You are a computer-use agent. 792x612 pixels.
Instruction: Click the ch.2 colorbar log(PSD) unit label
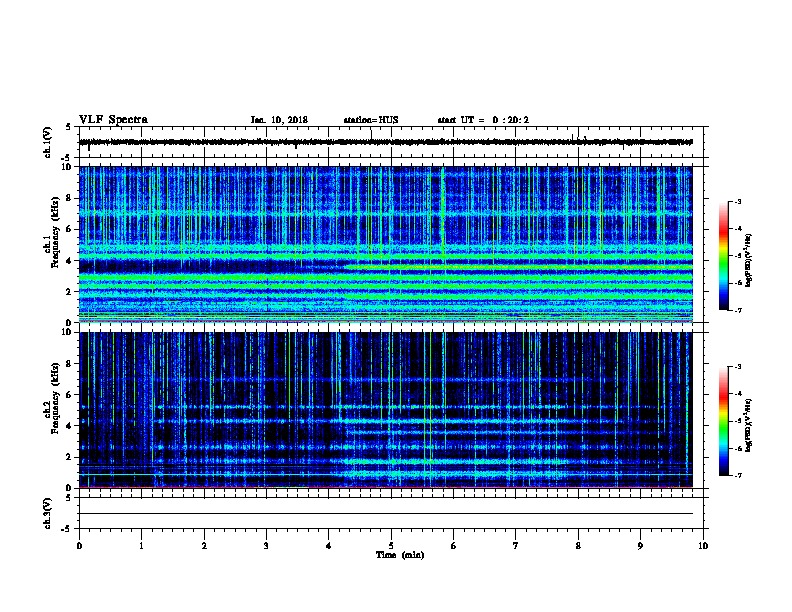[x=748, y=425]
